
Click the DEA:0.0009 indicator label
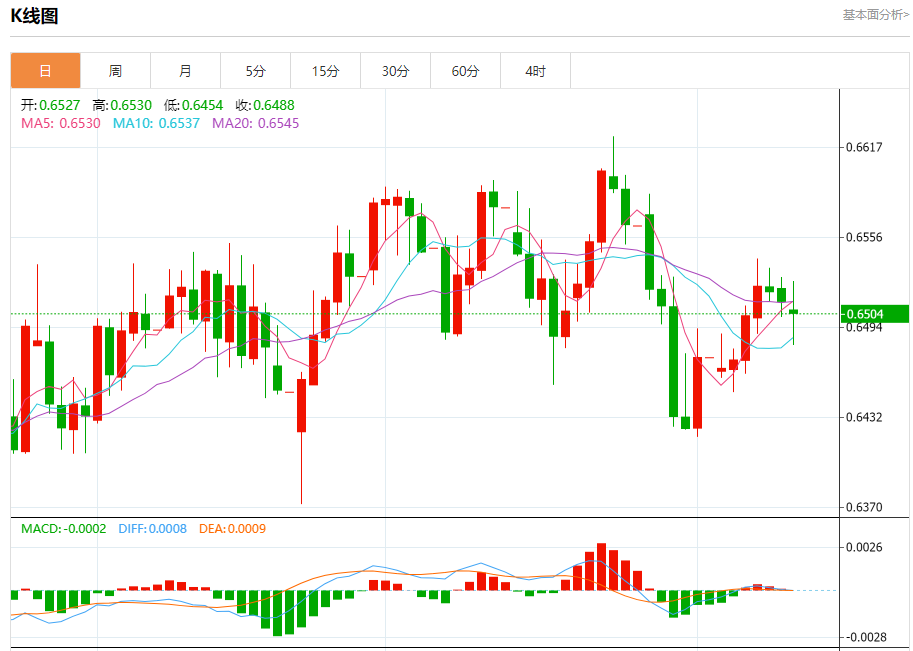pyautogui.click(x=232, y=529)
